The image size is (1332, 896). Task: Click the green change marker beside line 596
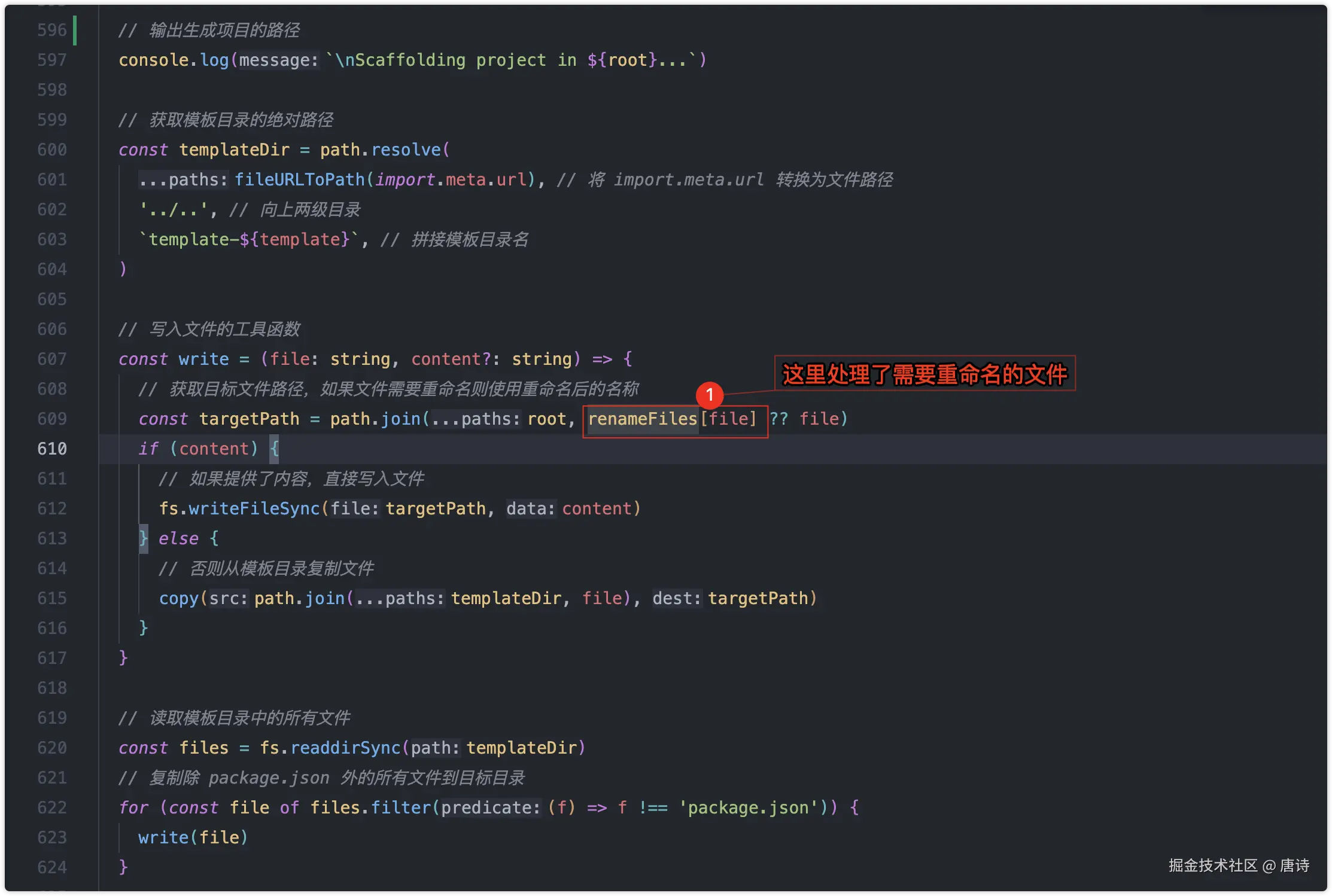75,31
